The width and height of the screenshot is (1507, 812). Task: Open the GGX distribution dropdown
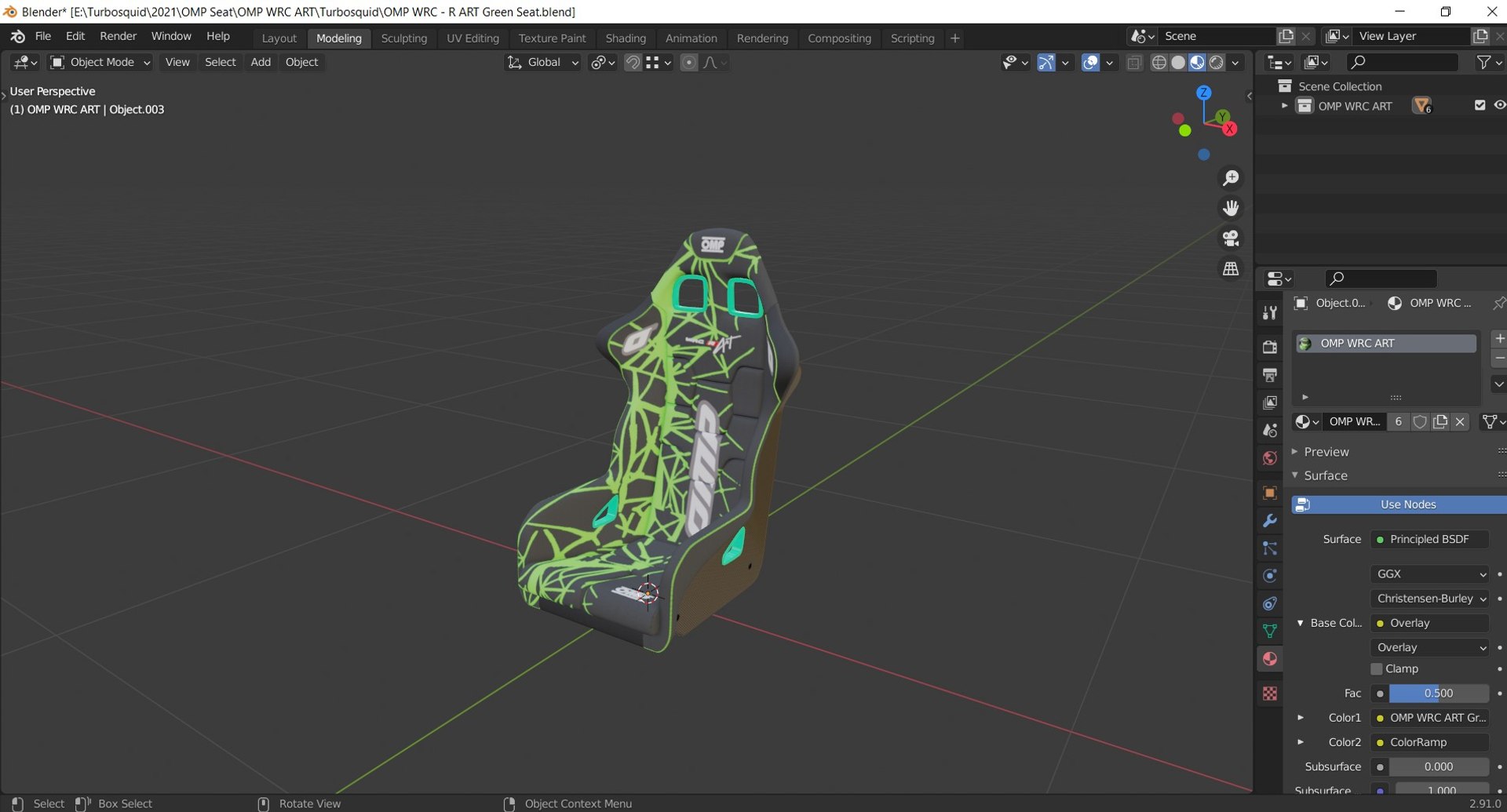point(1429,574)
